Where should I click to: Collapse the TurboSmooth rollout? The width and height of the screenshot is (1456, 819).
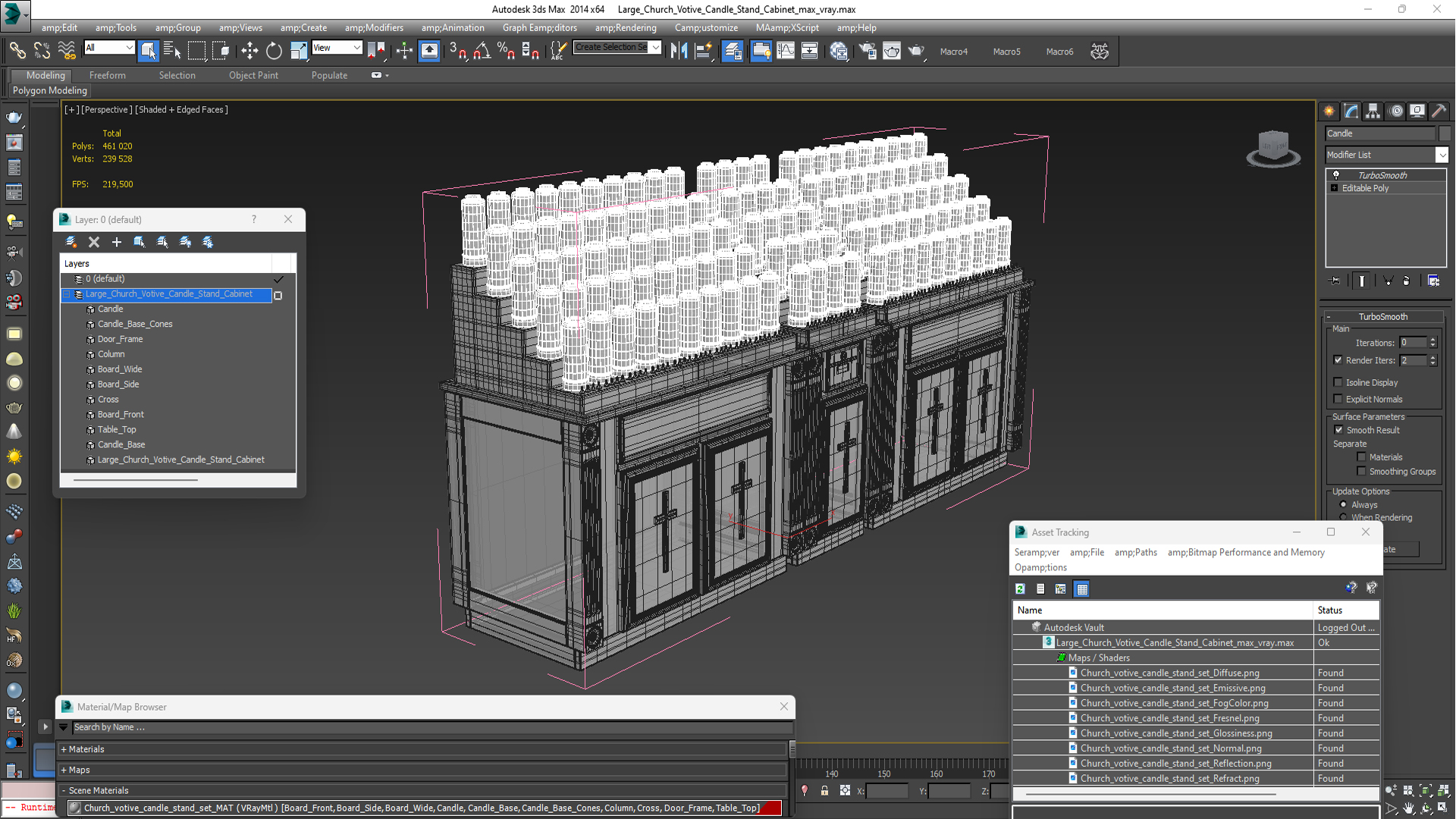pos(1329,317)
